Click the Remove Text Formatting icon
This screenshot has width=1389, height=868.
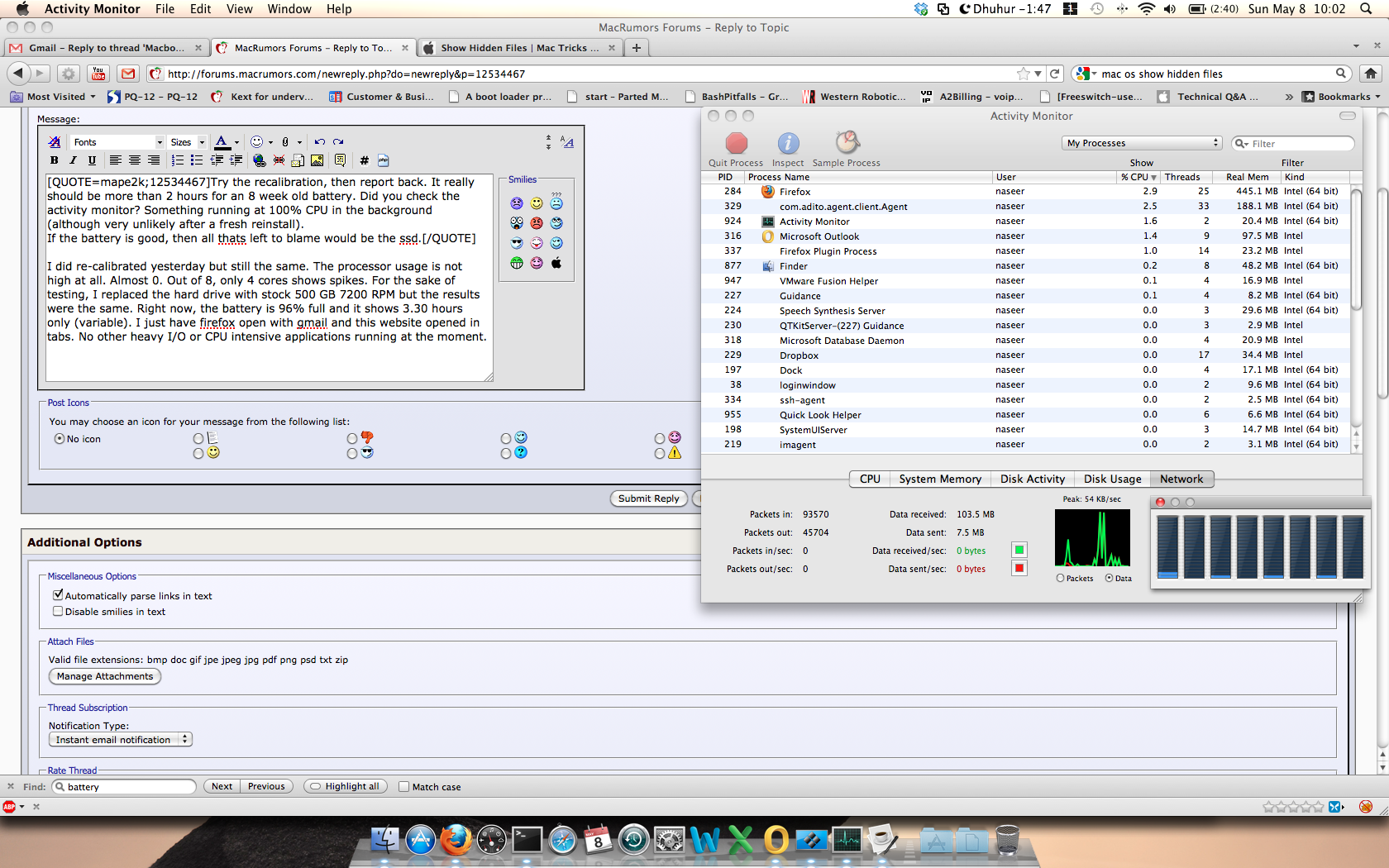point(55,142)
